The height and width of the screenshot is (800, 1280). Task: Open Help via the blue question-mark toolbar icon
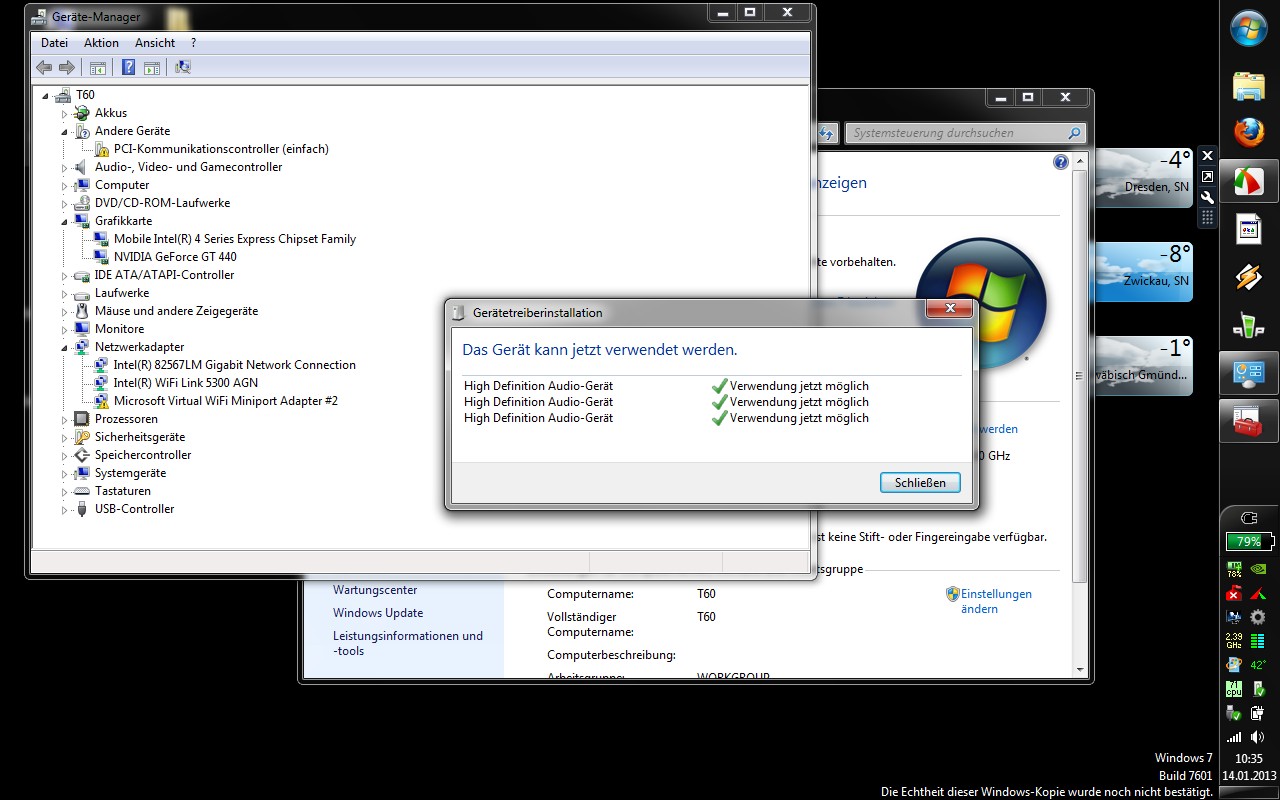128,67
